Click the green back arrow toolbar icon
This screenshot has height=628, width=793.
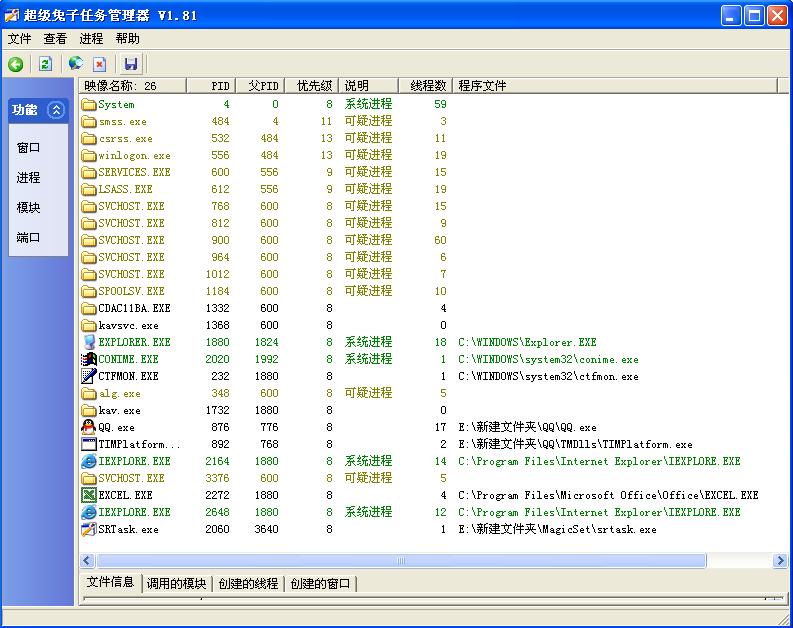pyautogui.click(x=16, y=64)
